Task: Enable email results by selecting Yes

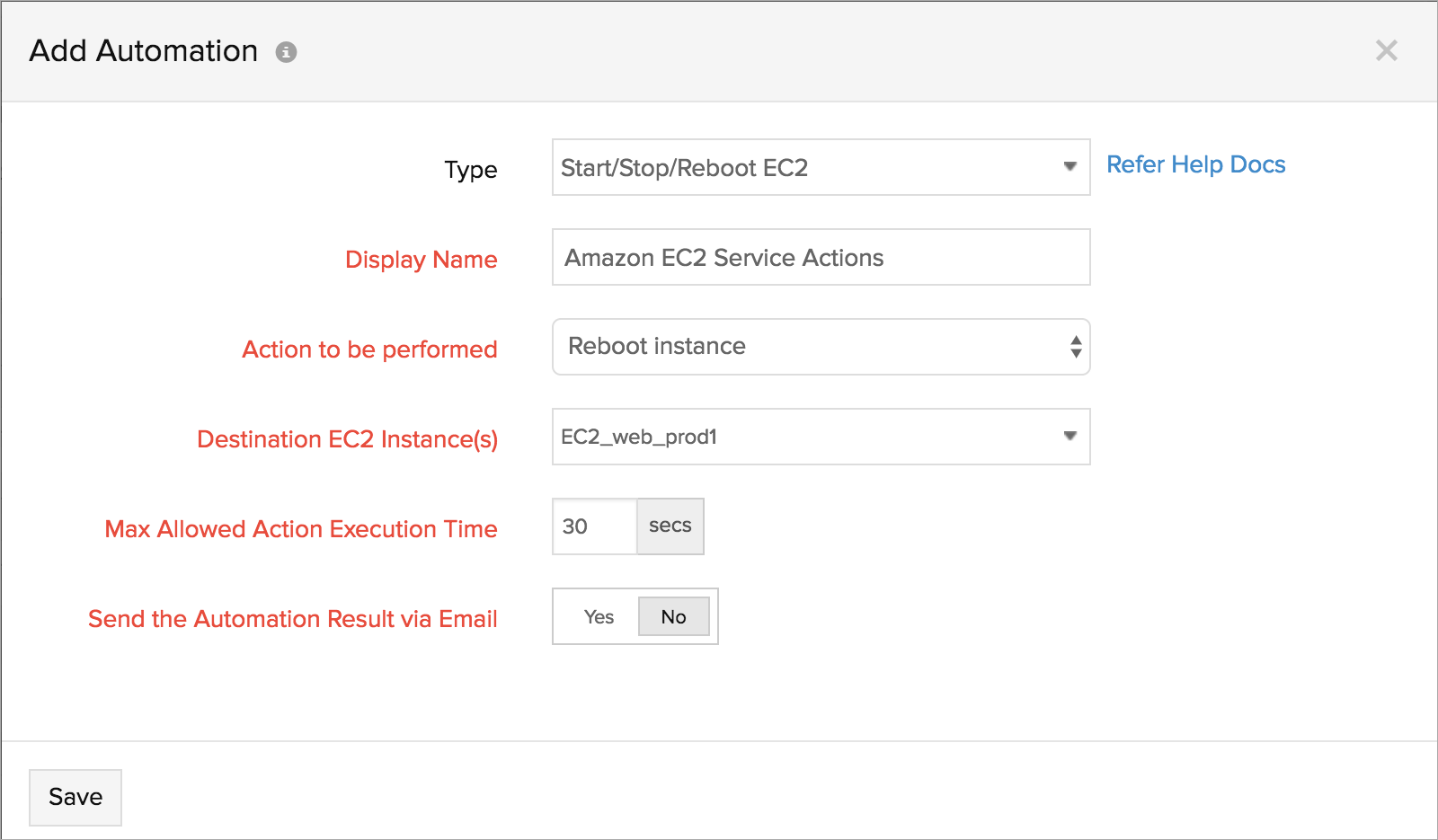Action: click(599, 617)
